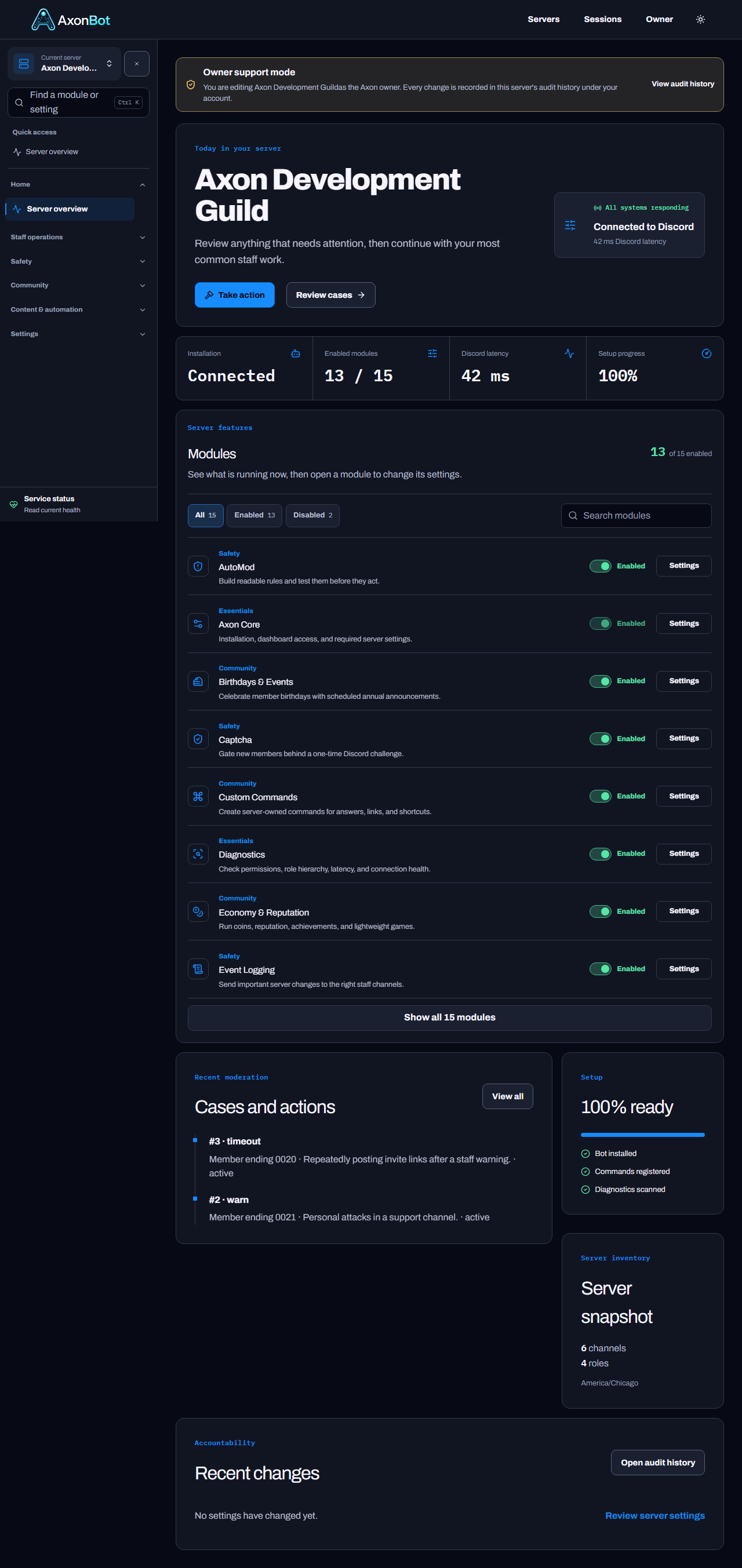The image size is (742, 1568).
Task: Open the Sessions nav item
Action: click(x=603, y=20)
